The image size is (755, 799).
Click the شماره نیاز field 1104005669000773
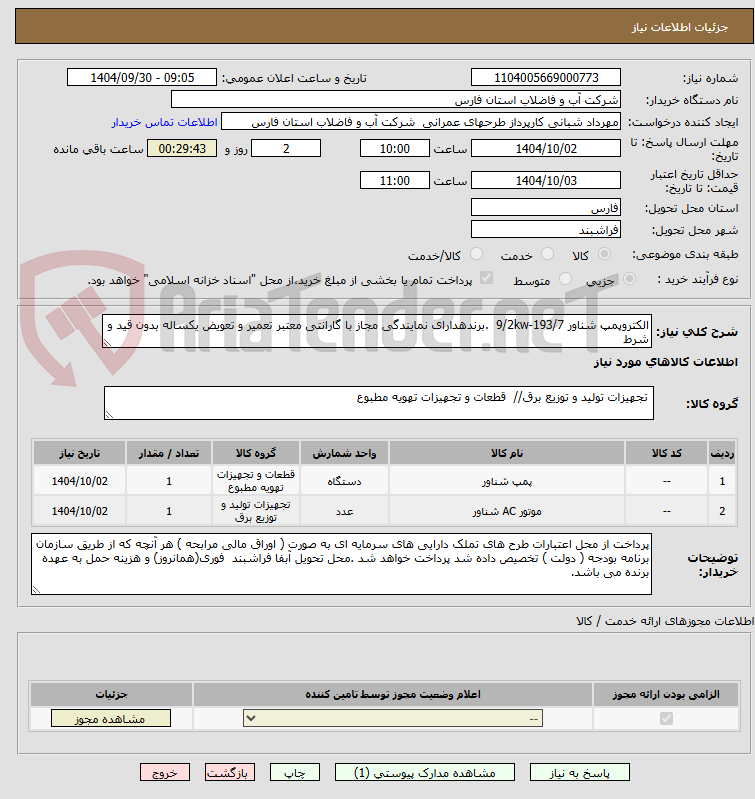[x=546, y=77]
